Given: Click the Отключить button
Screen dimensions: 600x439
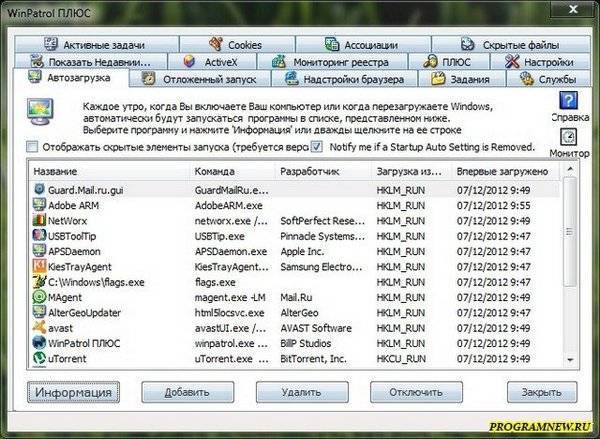Looking at the screenshot, I should [416, 392].
